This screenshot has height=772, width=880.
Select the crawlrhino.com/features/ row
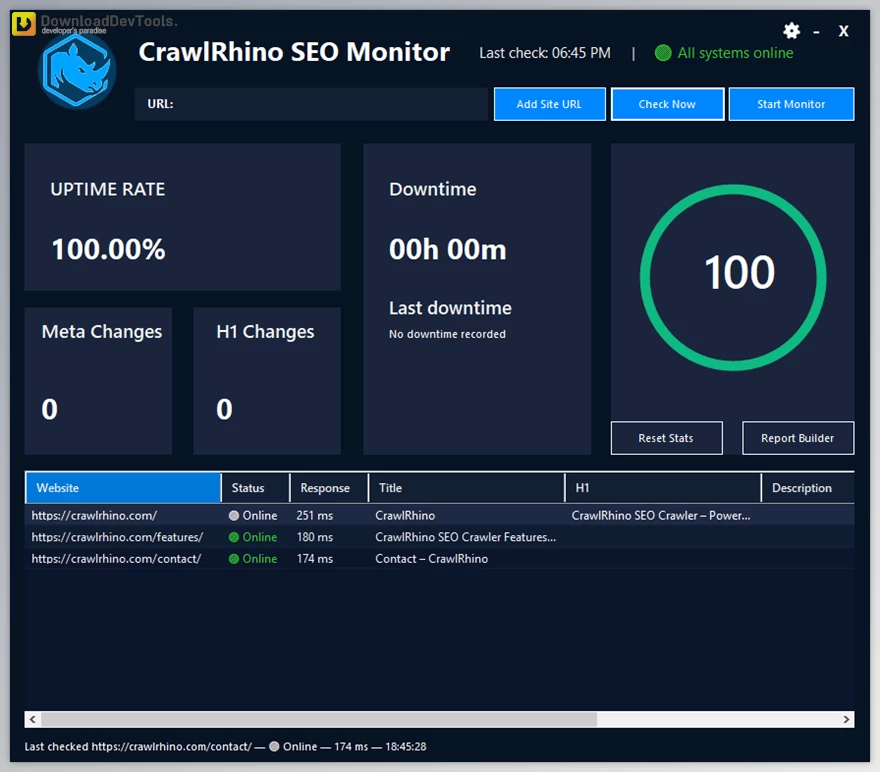pos(117,537)
